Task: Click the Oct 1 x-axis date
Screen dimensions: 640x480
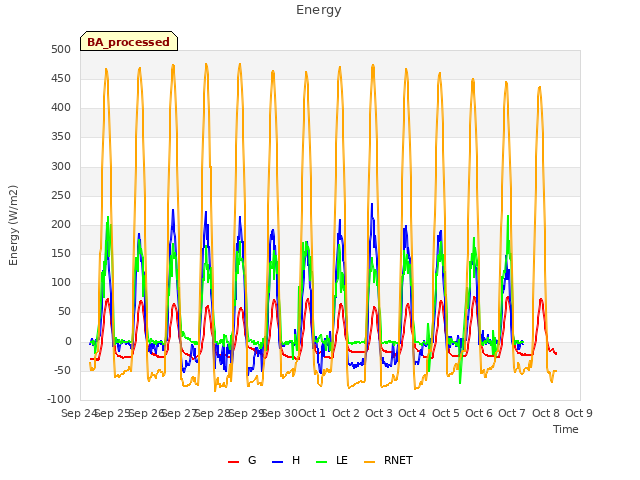Action: [312, 413]
